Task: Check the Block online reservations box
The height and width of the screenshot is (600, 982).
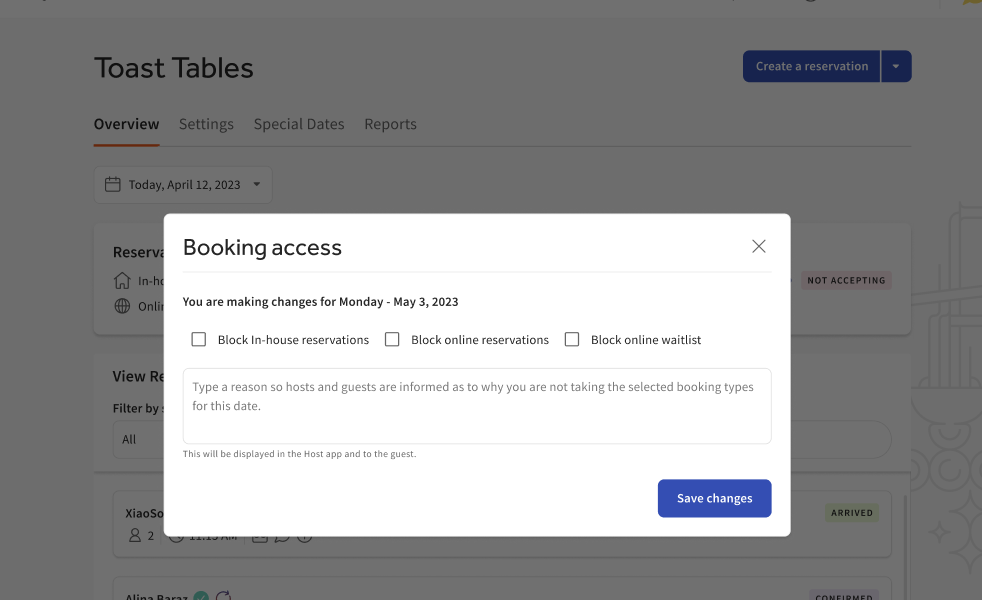Action: coord(392,339)
